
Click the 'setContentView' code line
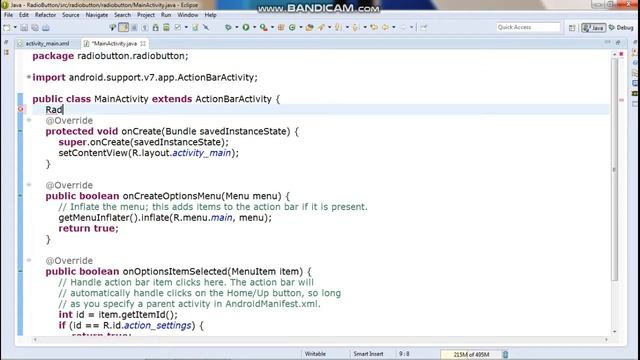[149, 153]
